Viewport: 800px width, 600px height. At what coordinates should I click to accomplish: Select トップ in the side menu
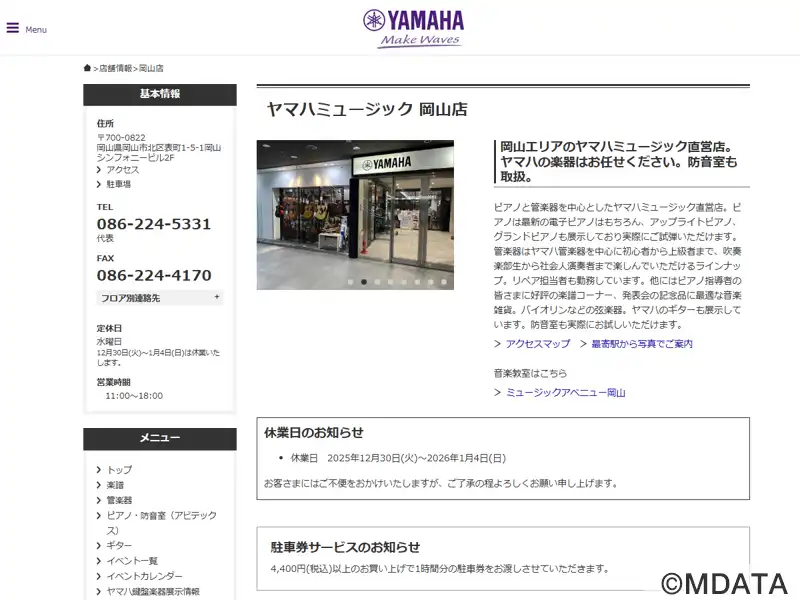pos(119,470)
